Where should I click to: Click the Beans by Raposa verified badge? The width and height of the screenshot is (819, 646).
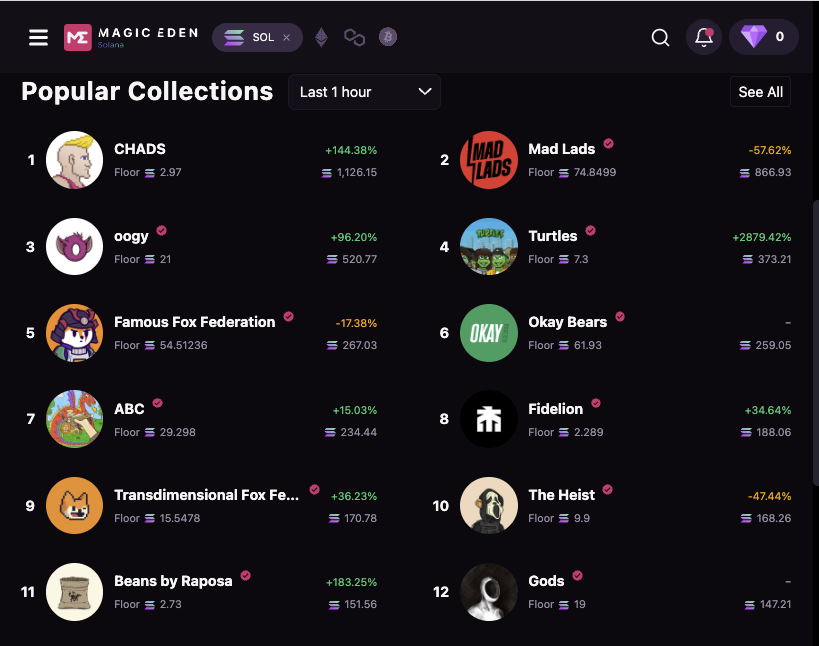tap(245, 575)
